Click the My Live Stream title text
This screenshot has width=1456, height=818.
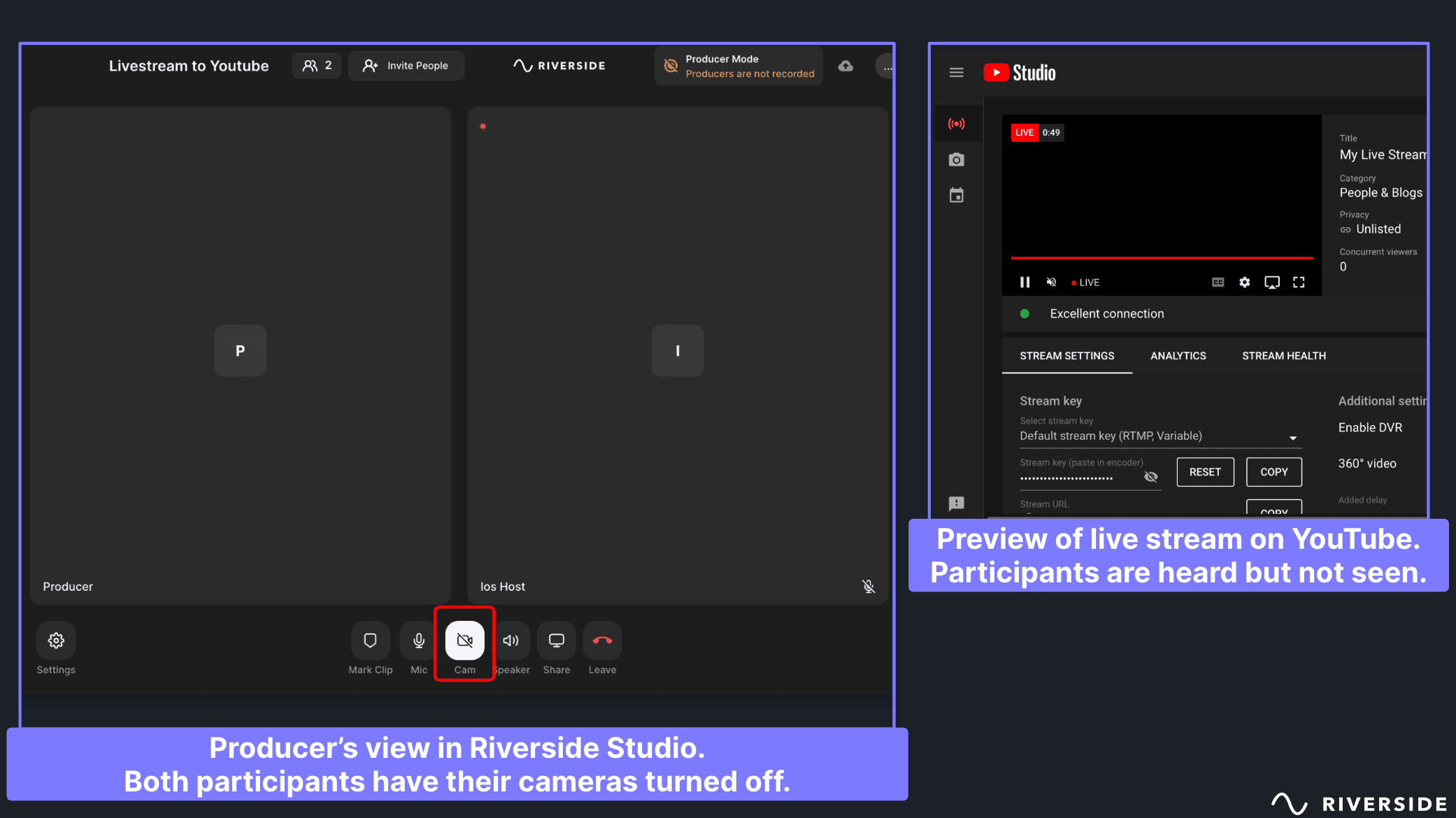pyautogui.click(x=1383, y=155)
